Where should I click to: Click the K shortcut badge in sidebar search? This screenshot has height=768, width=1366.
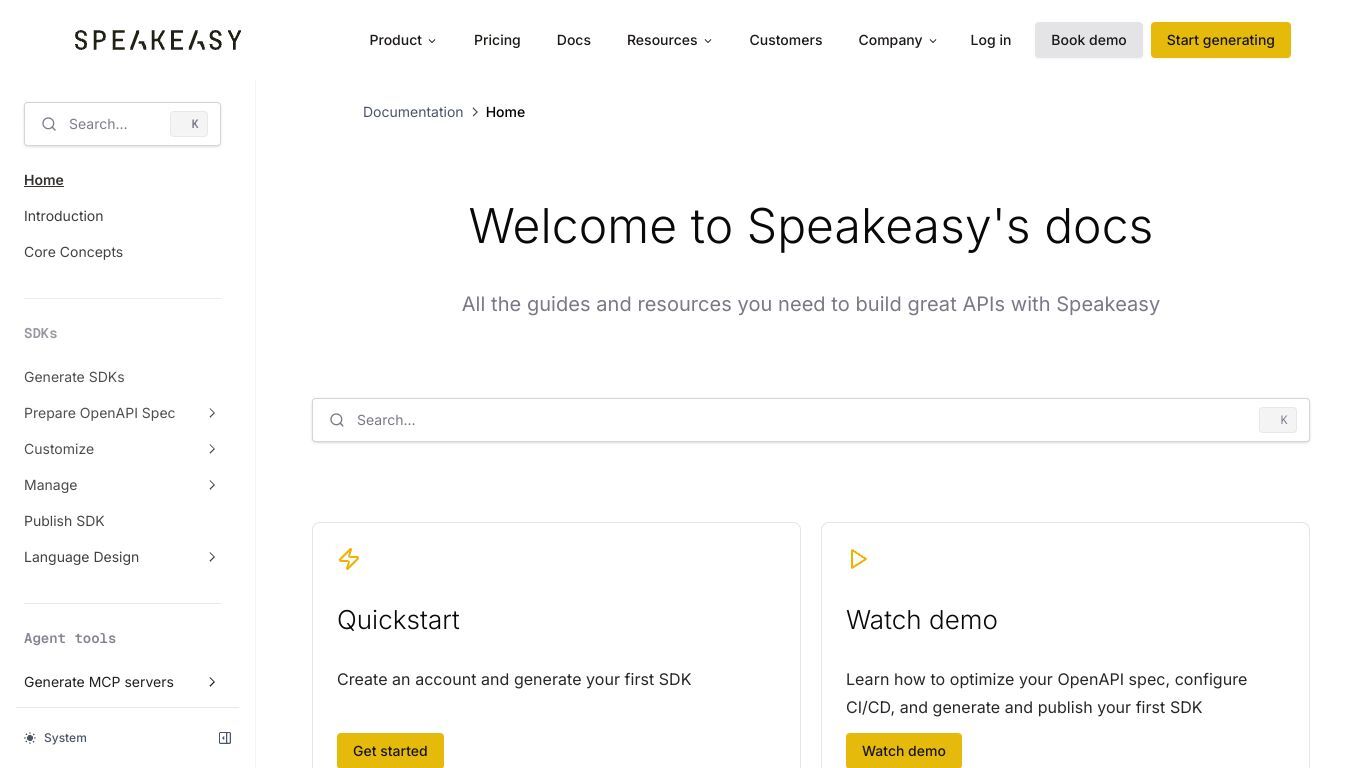[189, 124]
